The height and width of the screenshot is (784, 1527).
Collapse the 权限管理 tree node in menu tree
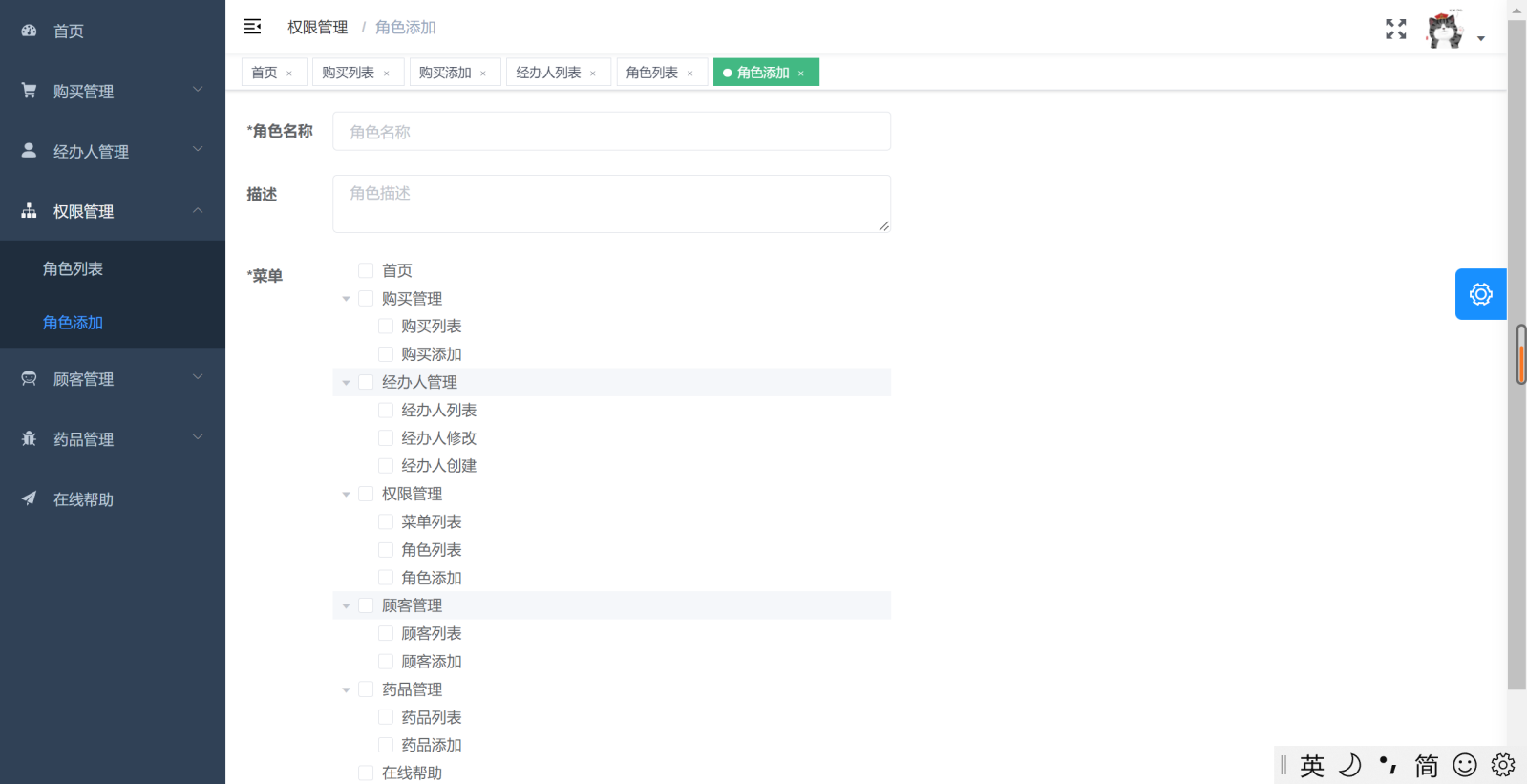[346, 495]
